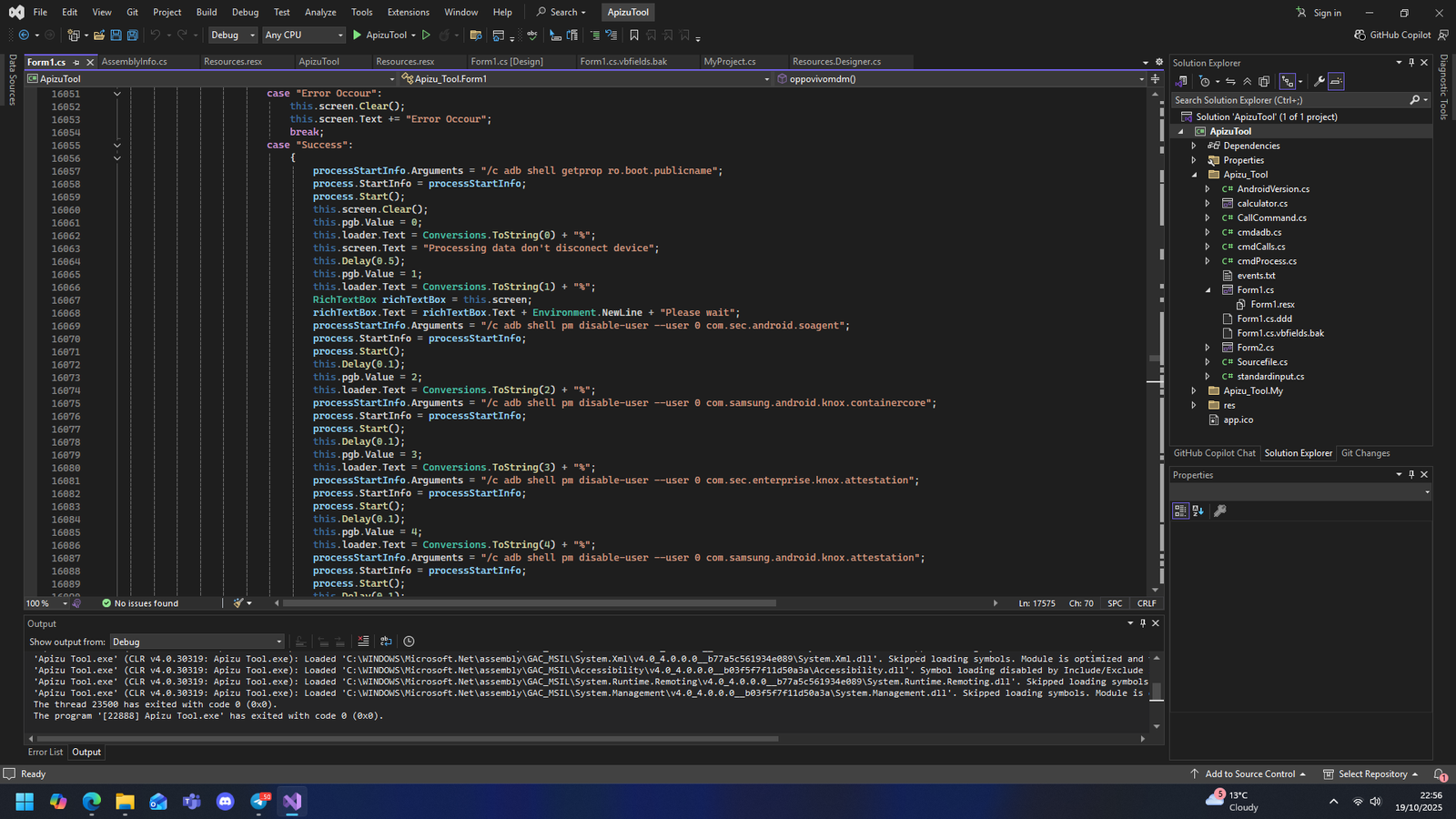1456x819 pixels.
Task: Switch to Form1.cs [Design] tab
Action: pos(506,62)
